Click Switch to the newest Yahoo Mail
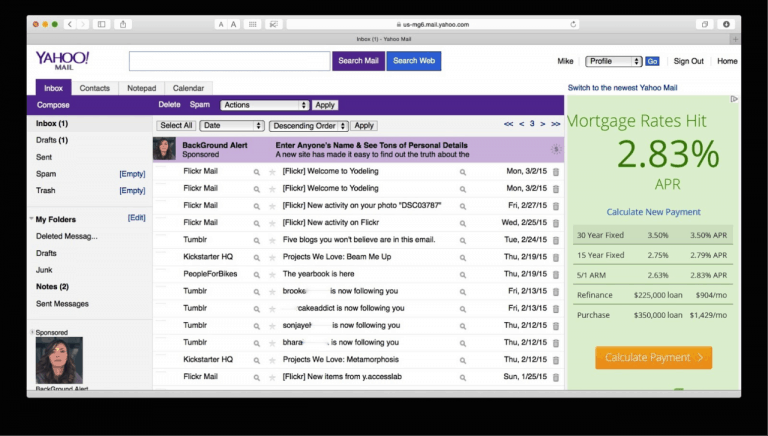This screenshot has width=768, height=436. [x=623, y=88]
